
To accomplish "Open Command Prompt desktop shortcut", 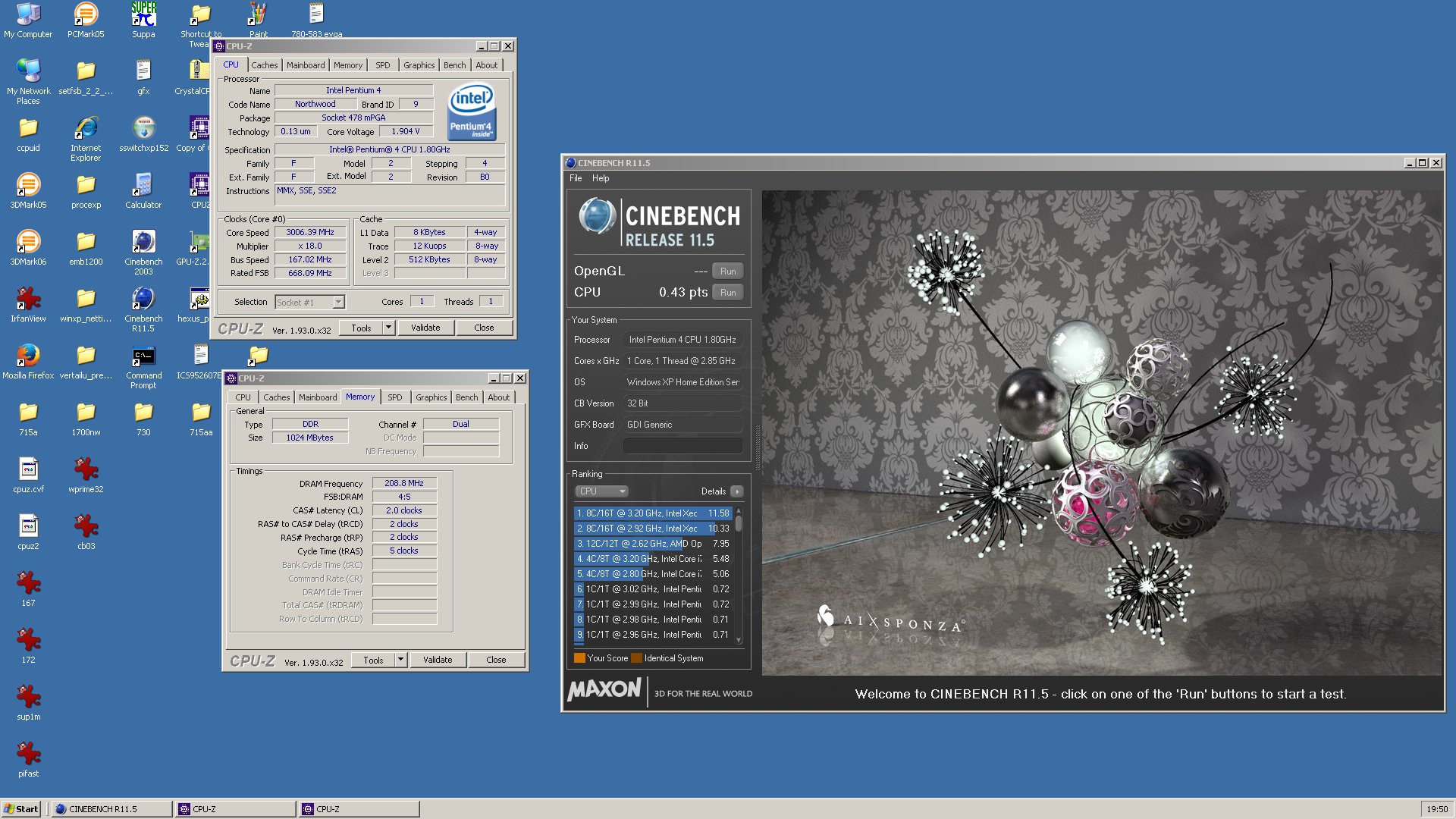I will coord(143,367).
